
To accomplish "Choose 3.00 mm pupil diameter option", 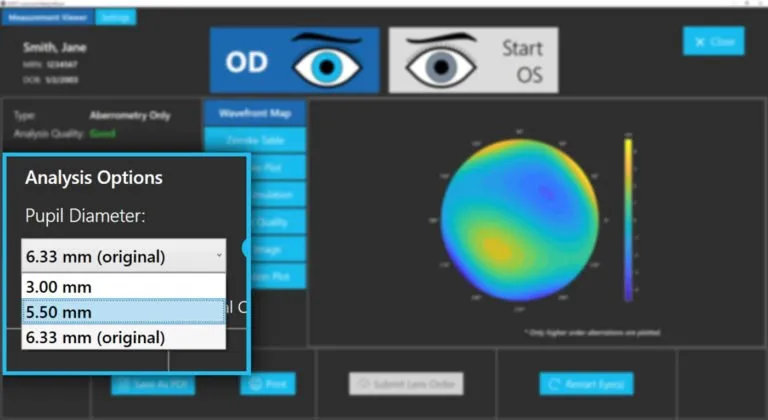I will (x=123, y=287).
